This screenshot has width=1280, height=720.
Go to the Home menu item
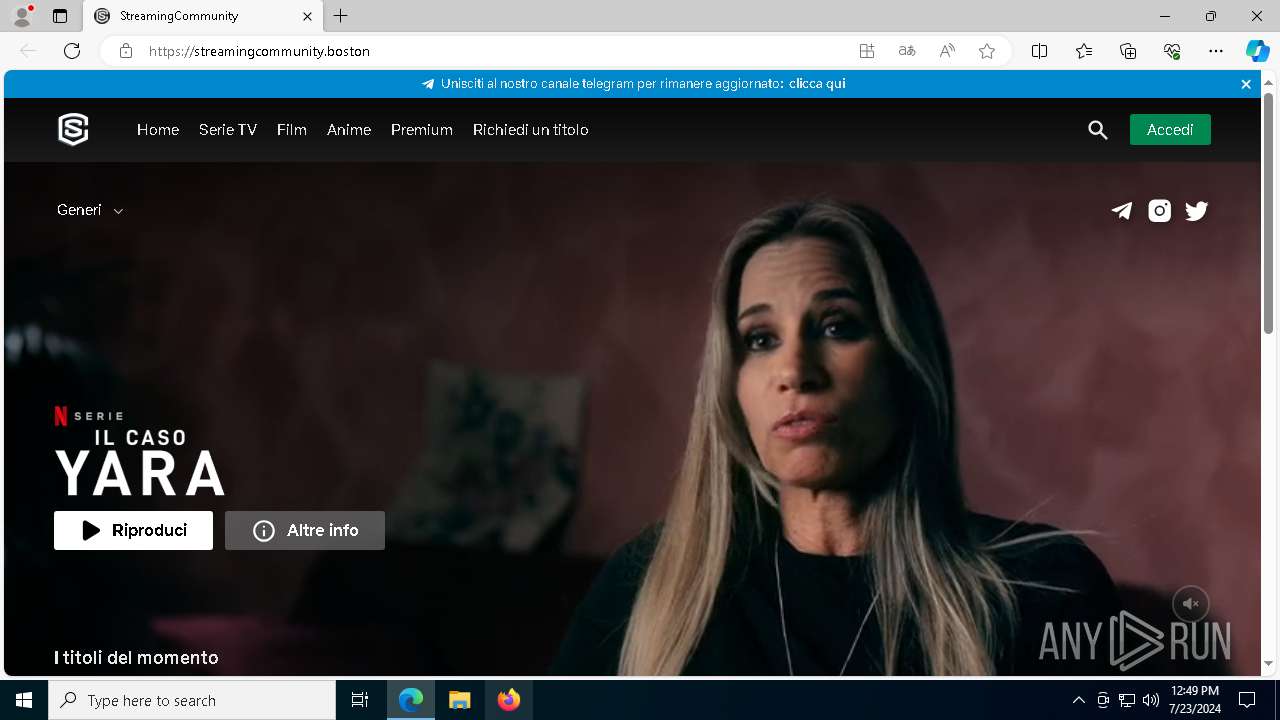pyautogui.click(x=158, y=130)
